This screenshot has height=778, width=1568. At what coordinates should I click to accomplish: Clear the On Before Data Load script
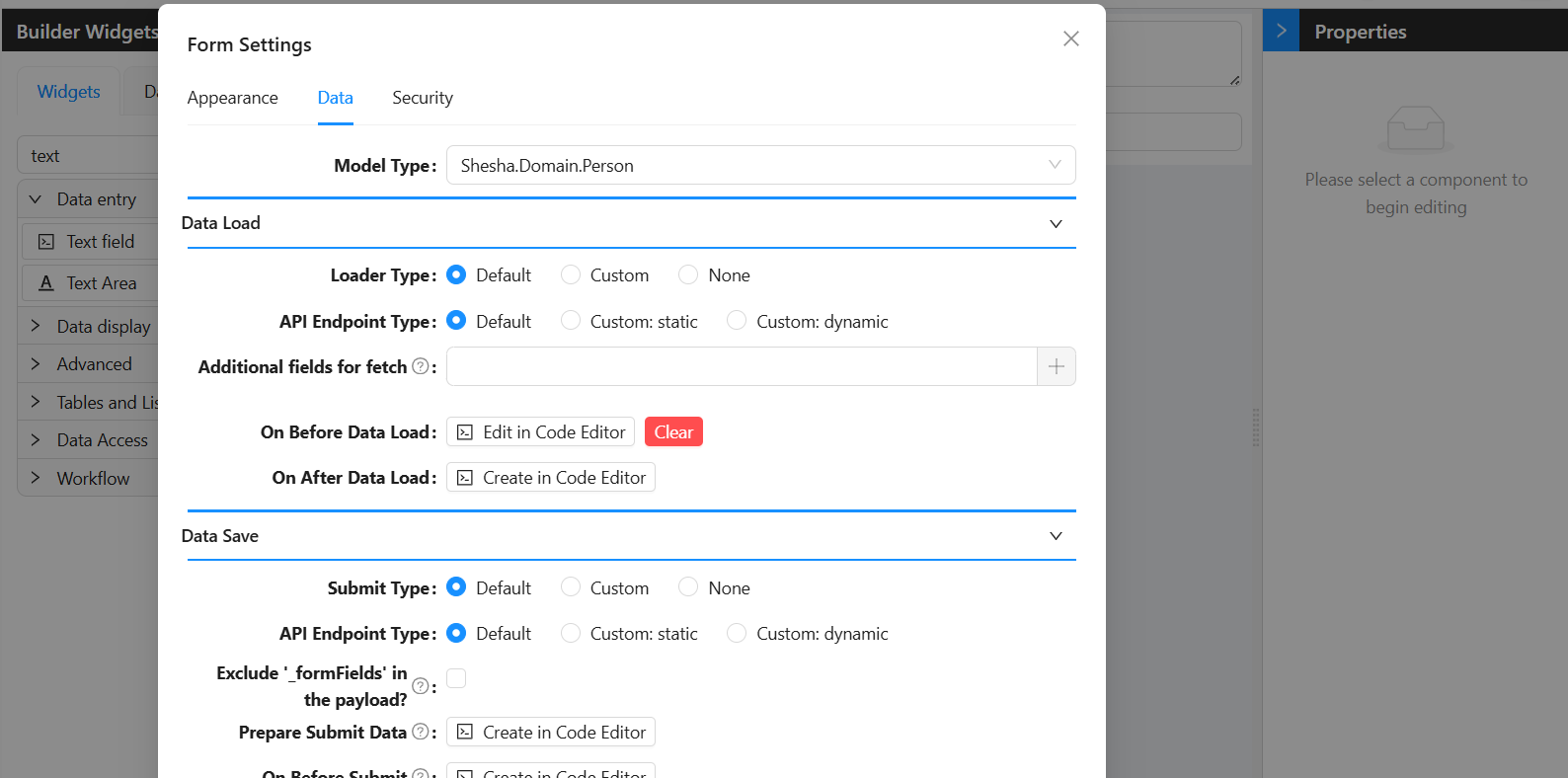click(673, 431)
